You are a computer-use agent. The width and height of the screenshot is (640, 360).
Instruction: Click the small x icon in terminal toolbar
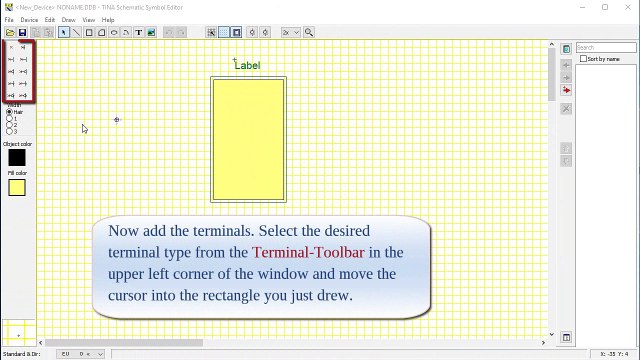(11, 48)
